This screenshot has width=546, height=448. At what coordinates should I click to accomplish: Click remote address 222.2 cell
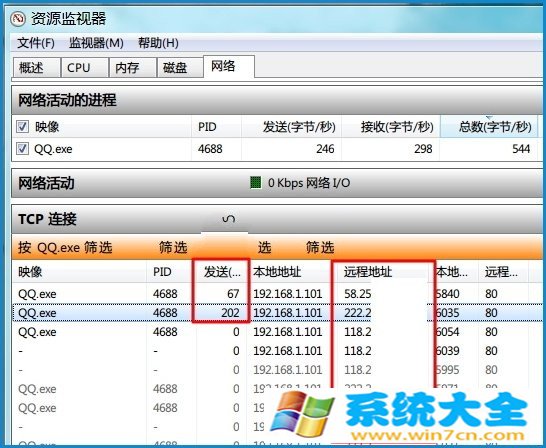[358, 313]
